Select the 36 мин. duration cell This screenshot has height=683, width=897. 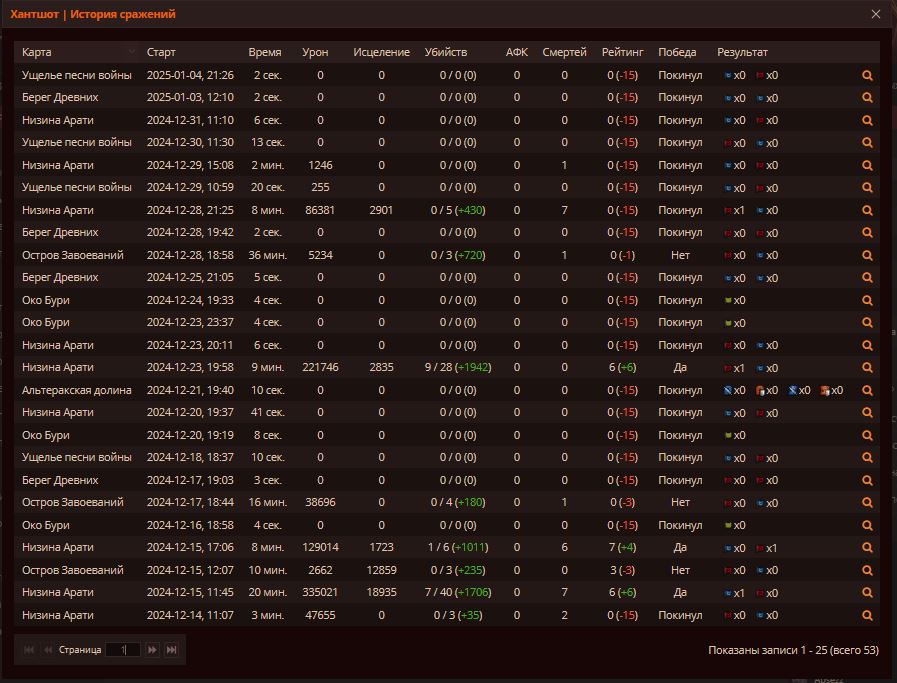[268, 255]
